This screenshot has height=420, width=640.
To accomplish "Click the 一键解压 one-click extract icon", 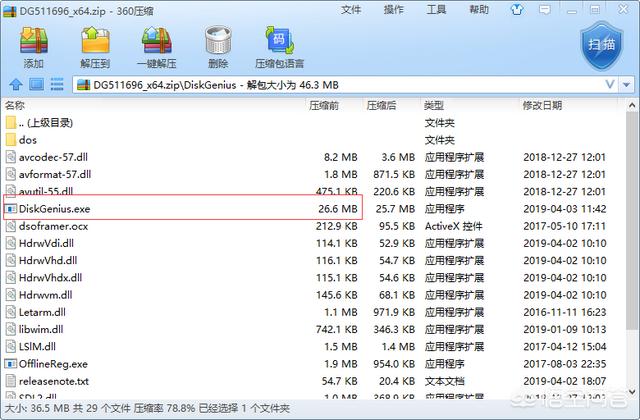I will pyautogui.click(x=156, y=41).
